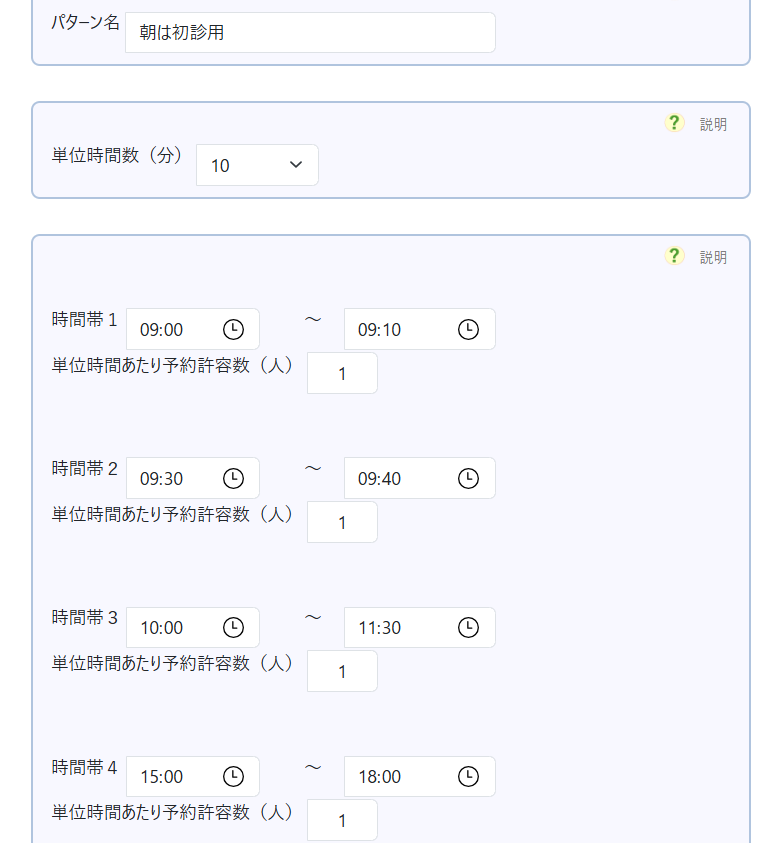The height and width of the screenshot is (843, 781).
Task: Click clock icon beside 11:30 end time
Action: pyautogui.click(x=468, y=627)
